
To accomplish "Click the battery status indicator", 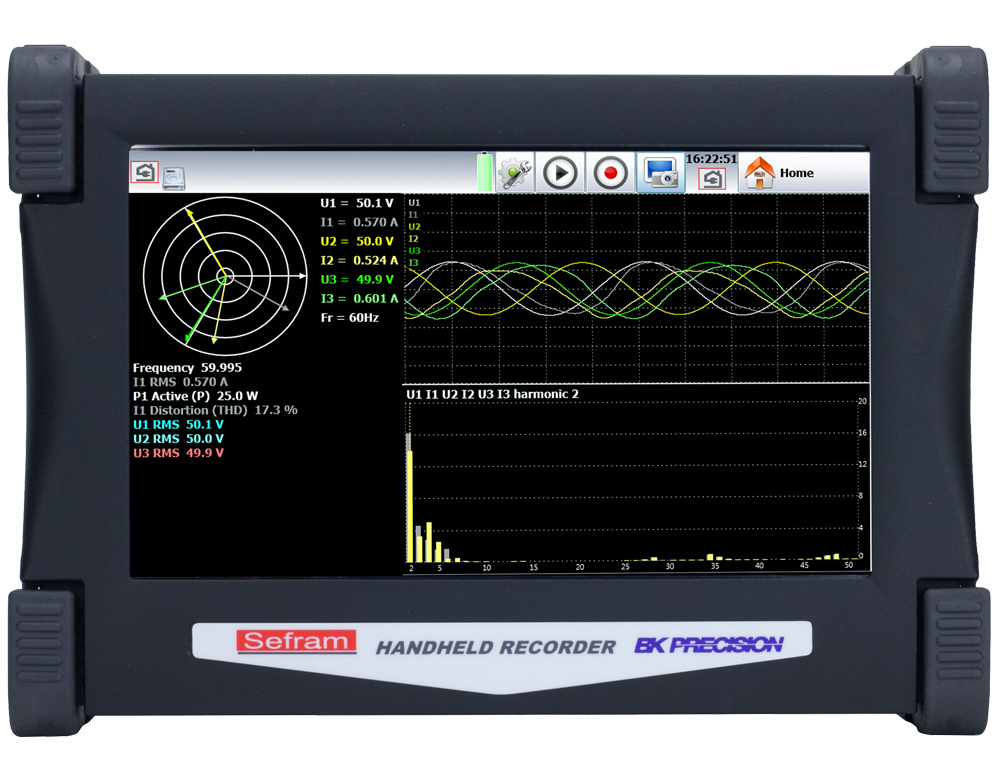I will [487, 170].
